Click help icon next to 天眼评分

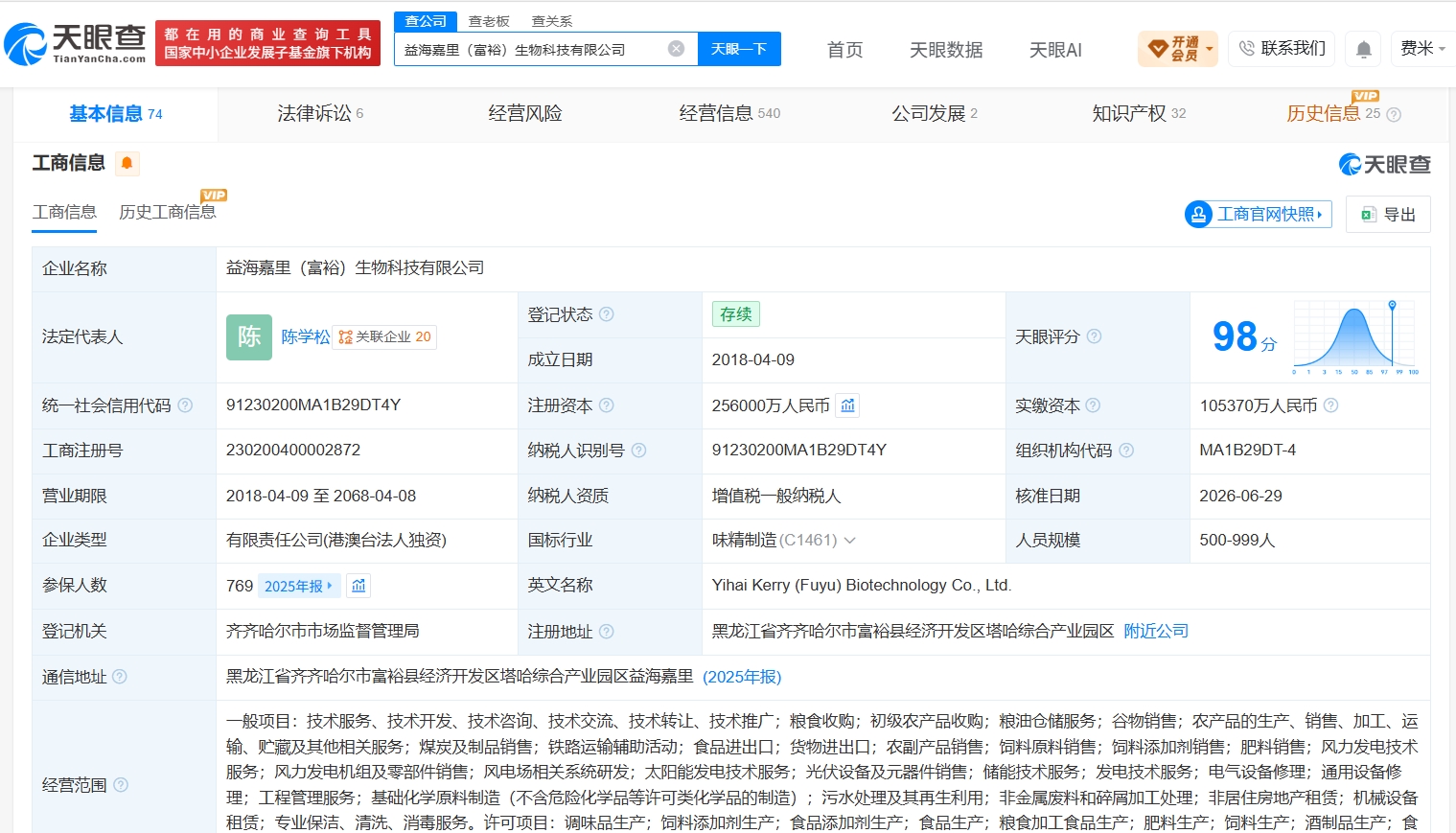pyautogui.click(x=1094, y=336)
